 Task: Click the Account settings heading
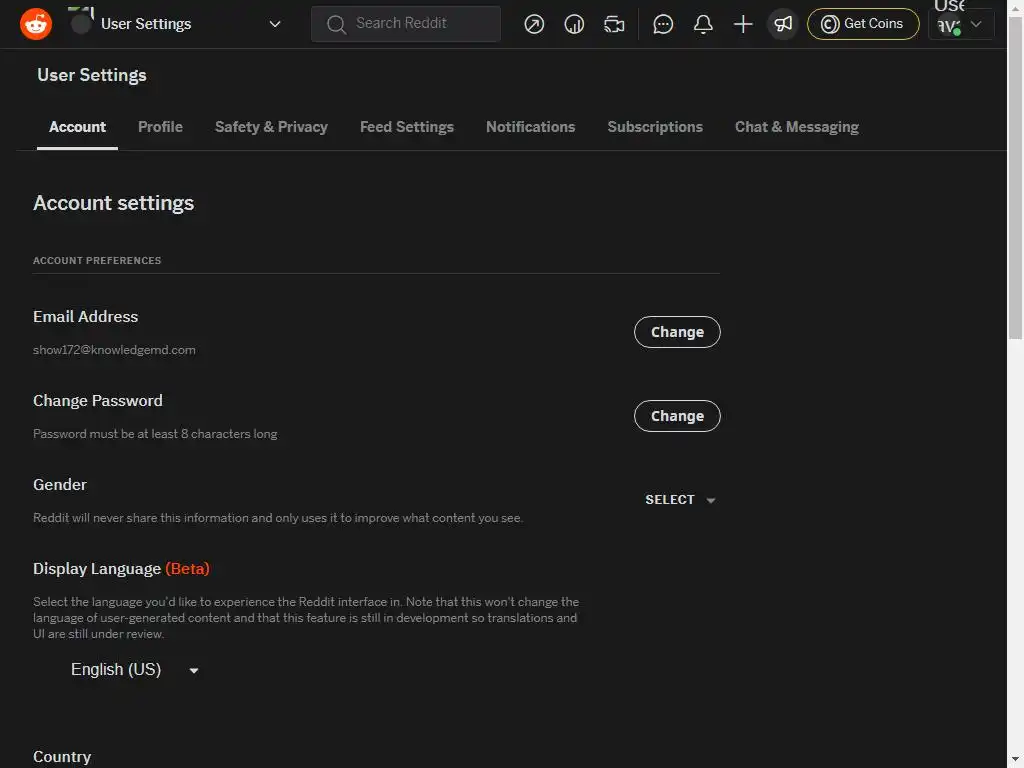tap(114, 203)
